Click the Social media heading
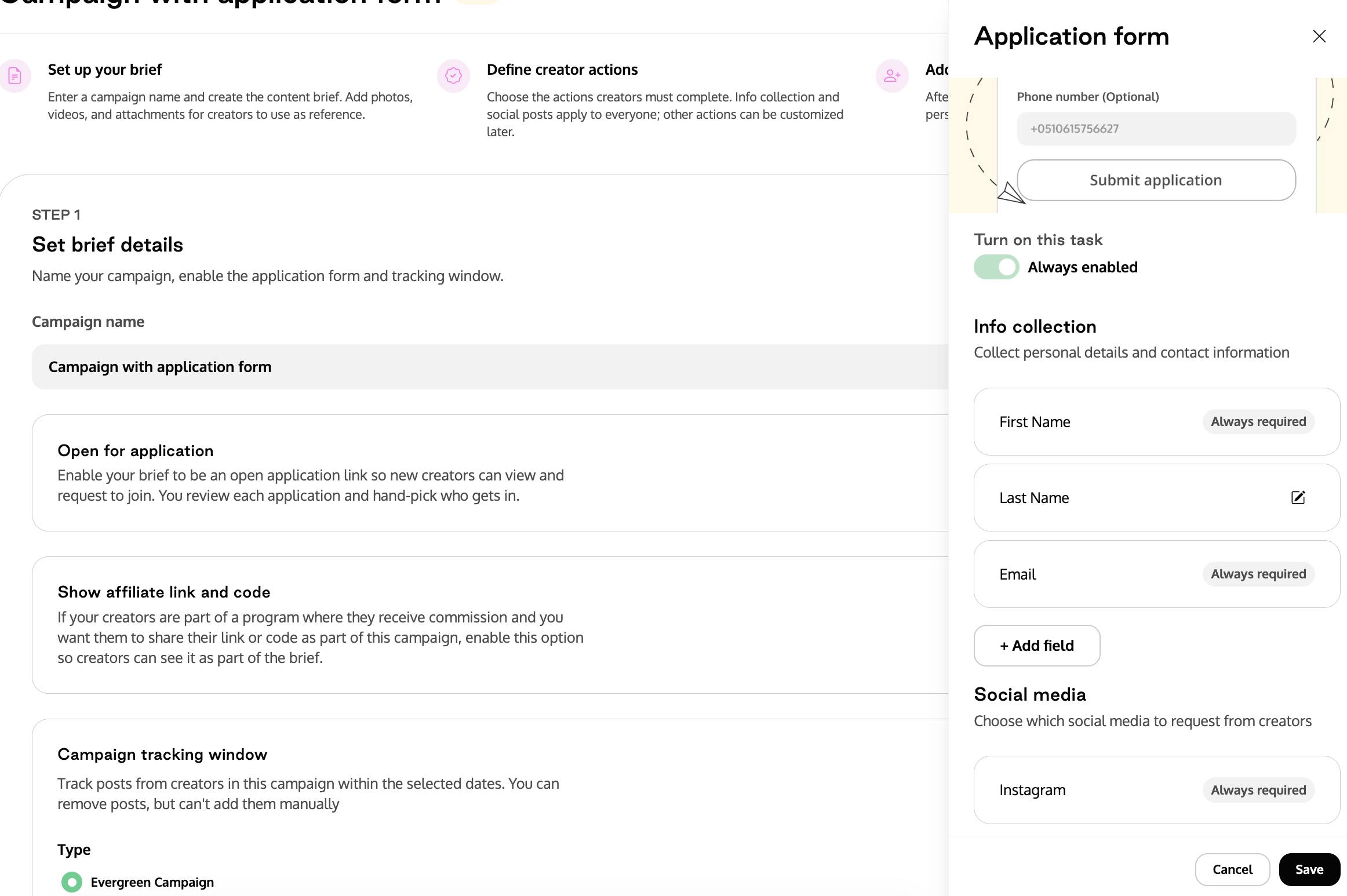Image resolution: width=1347 pixels, height=896 pixels. click(1030, 694)
